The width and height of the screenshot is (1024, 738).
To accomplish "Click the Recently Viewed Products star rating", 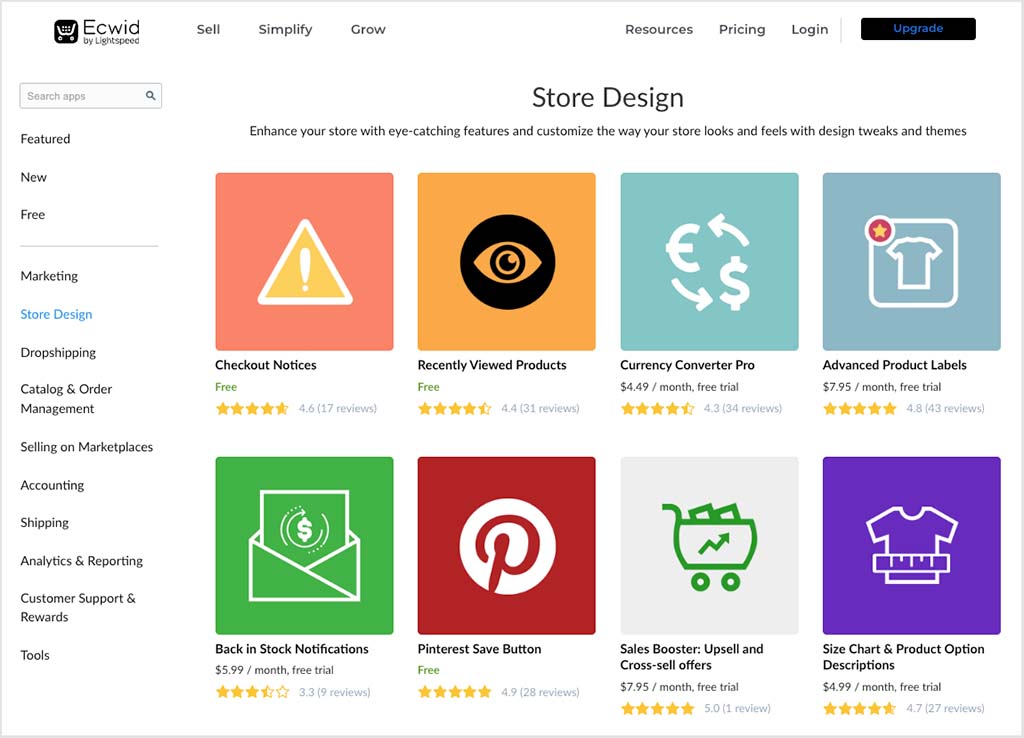I will [455, 409].
